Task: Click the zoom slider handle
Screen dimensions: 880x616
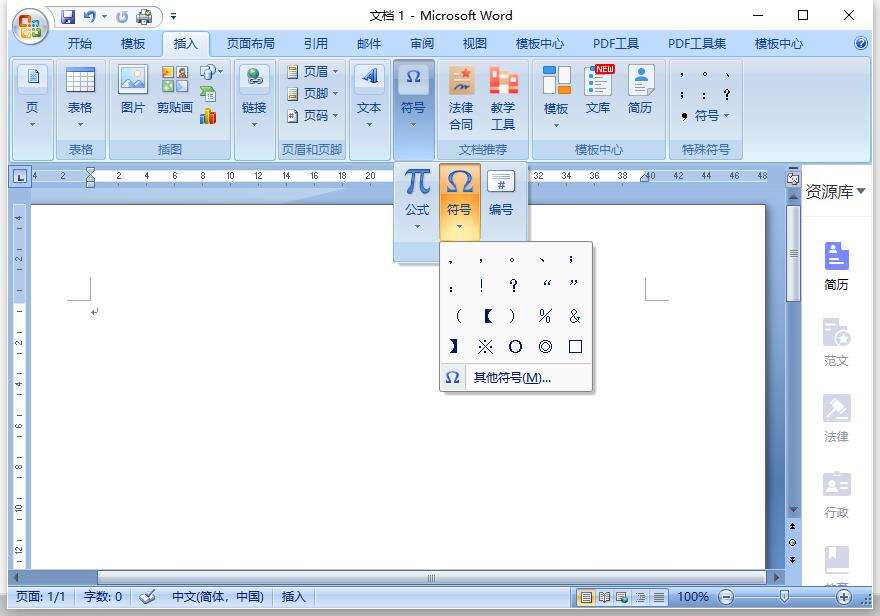Action: click(784, 597)
